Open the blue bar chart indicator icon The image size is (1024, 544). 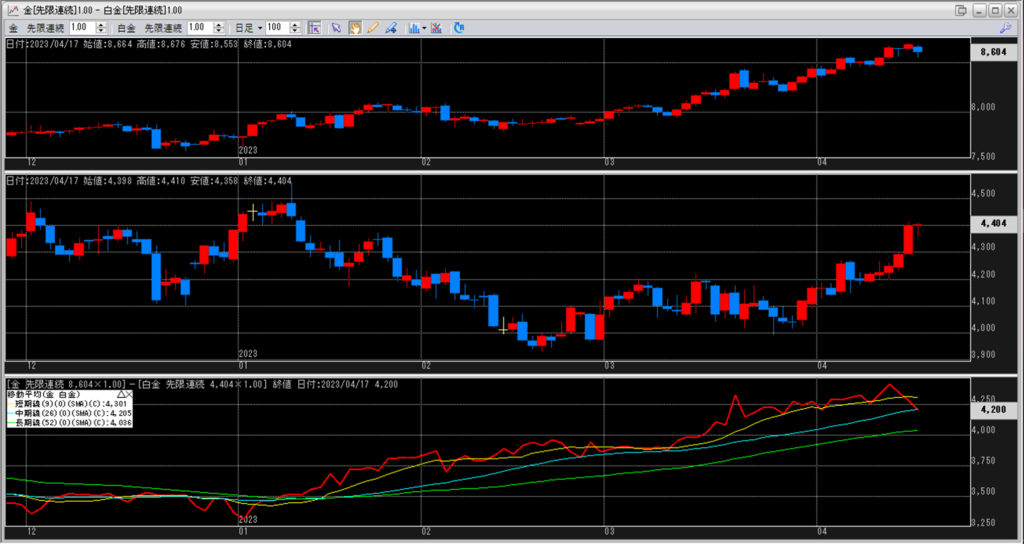413,28
